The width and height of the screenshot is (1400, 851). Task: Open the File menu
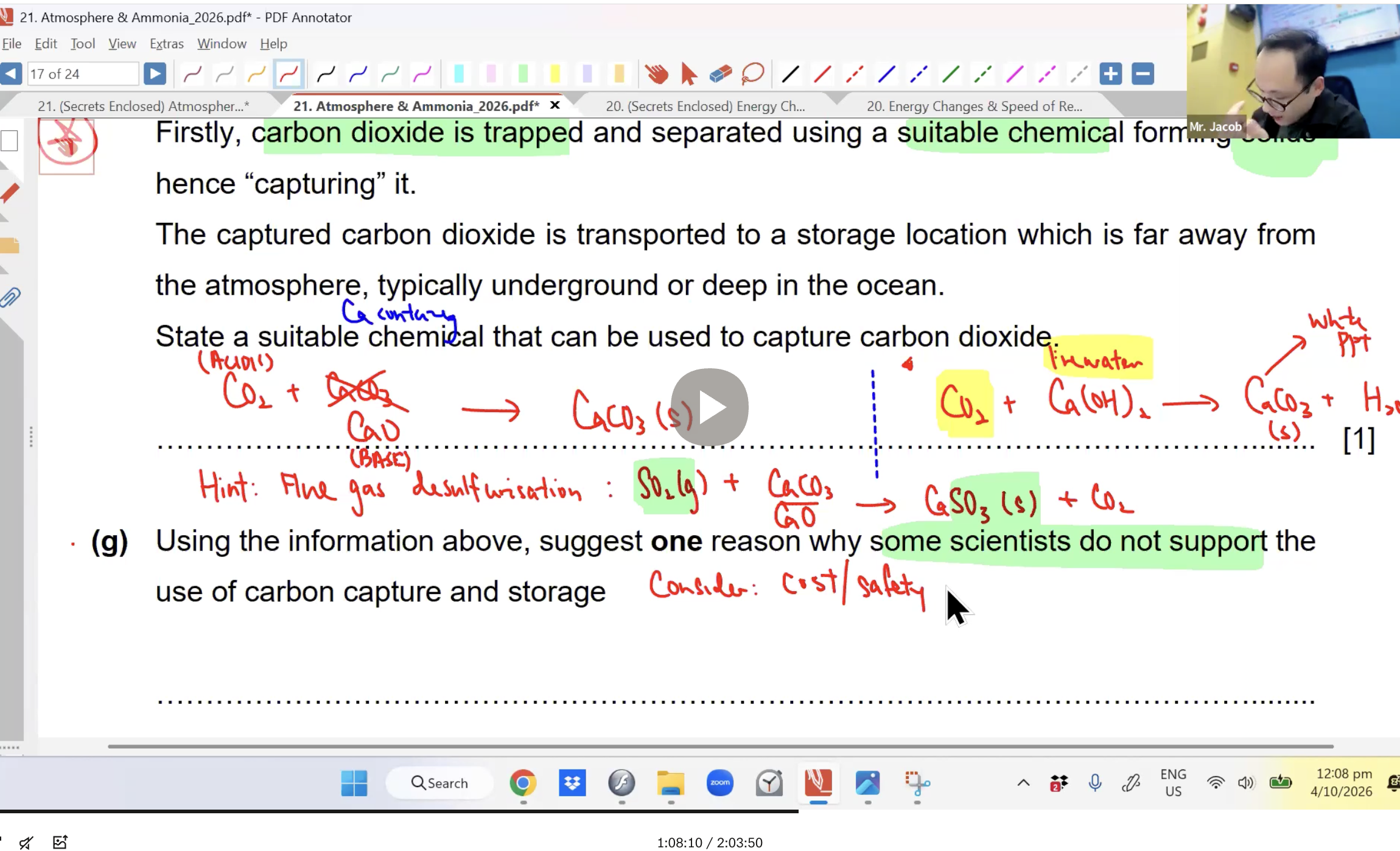(12, 44)
